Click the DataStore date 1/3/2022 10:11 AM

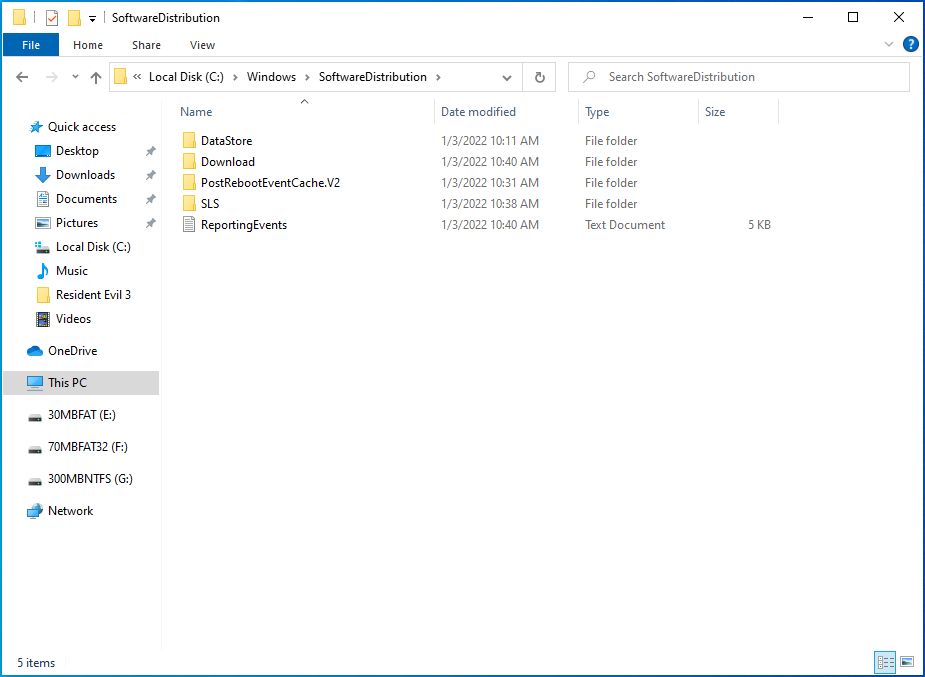coord(490,140)
